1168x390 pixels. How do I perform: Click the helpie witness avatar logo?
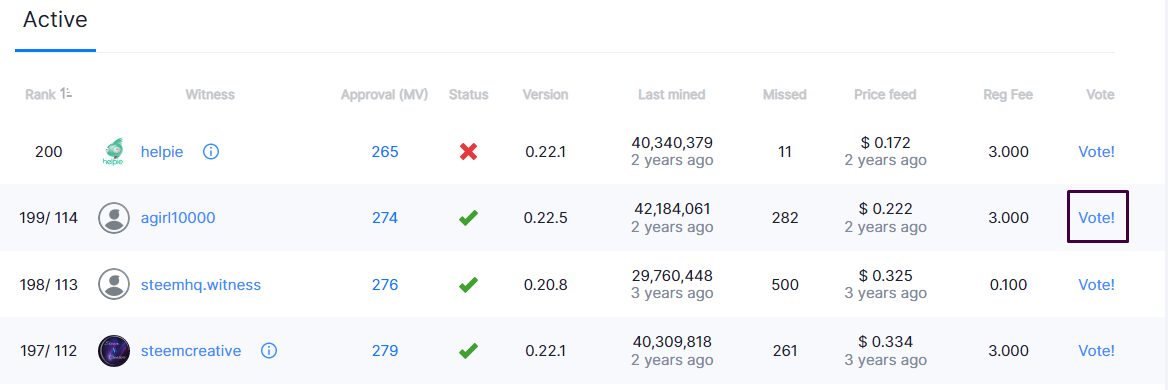(x=114, y=152)
